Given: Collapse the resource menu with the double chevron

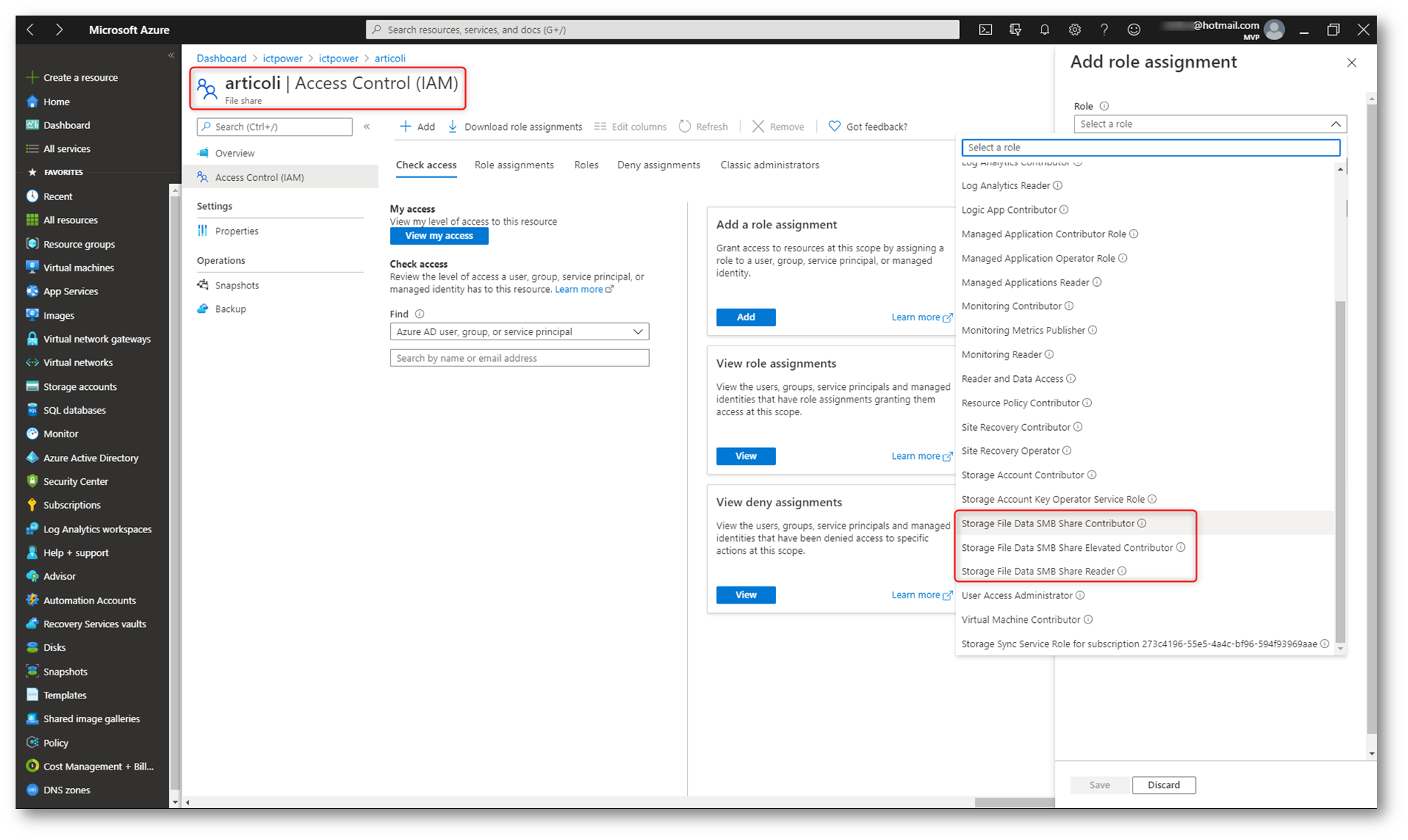Looking at the screenshot, I should pos(366,127).
